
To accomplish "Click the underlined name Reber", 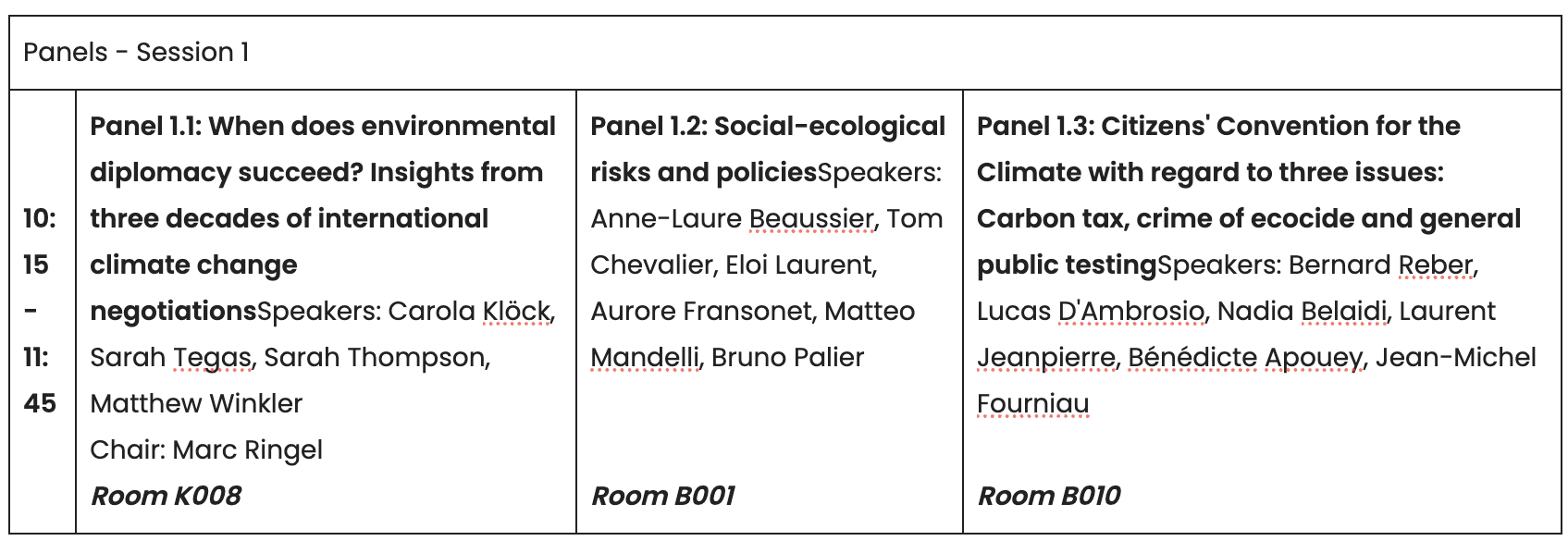I will [x=1436, y=265].
